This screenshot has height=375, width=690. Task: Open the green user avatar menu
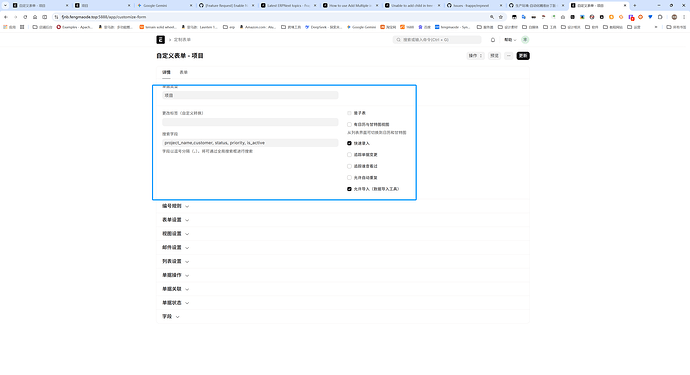tap(525, 40)
